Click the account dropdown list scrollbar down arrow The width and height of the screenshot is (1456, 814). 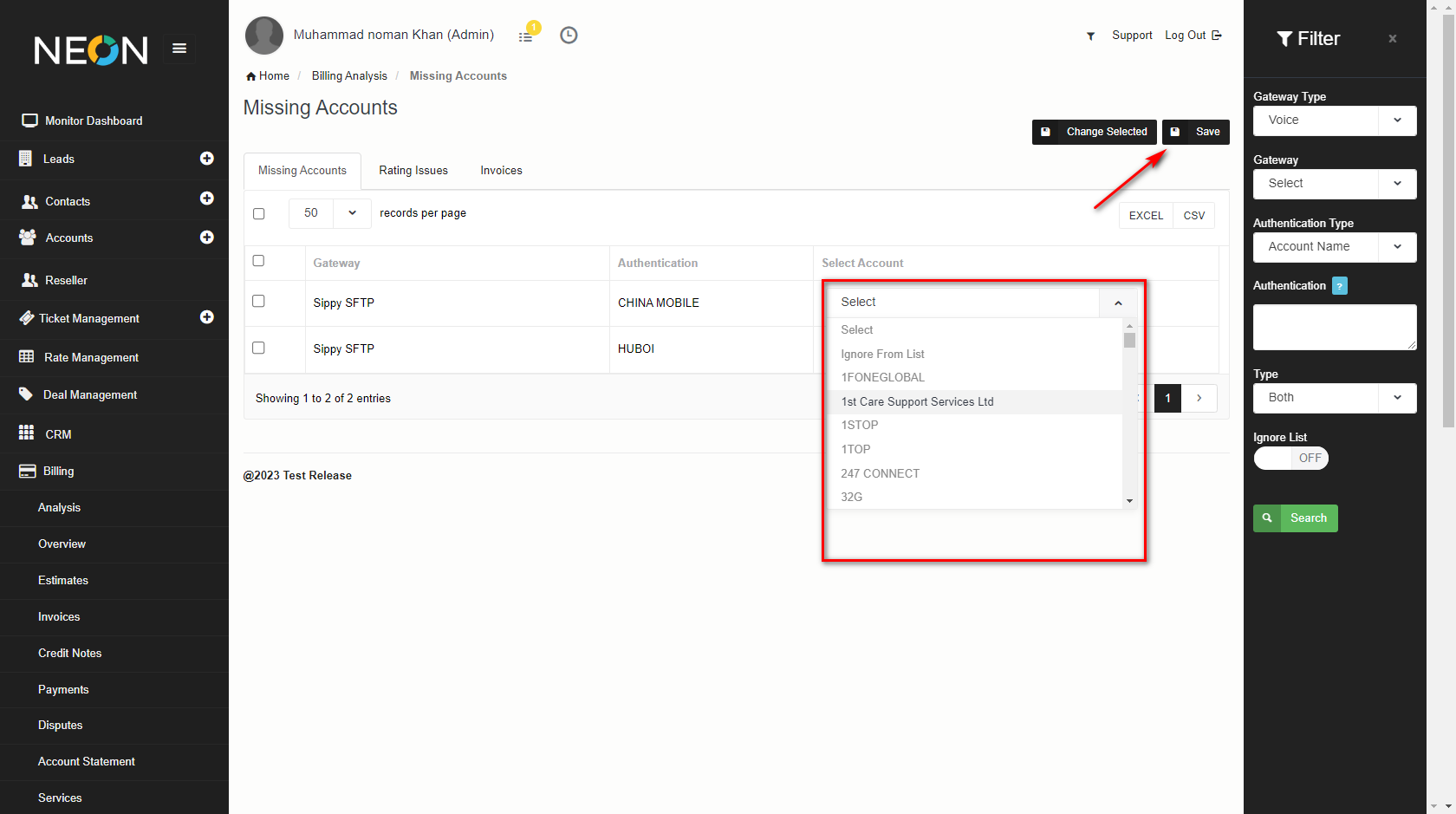click(1129, 501)
